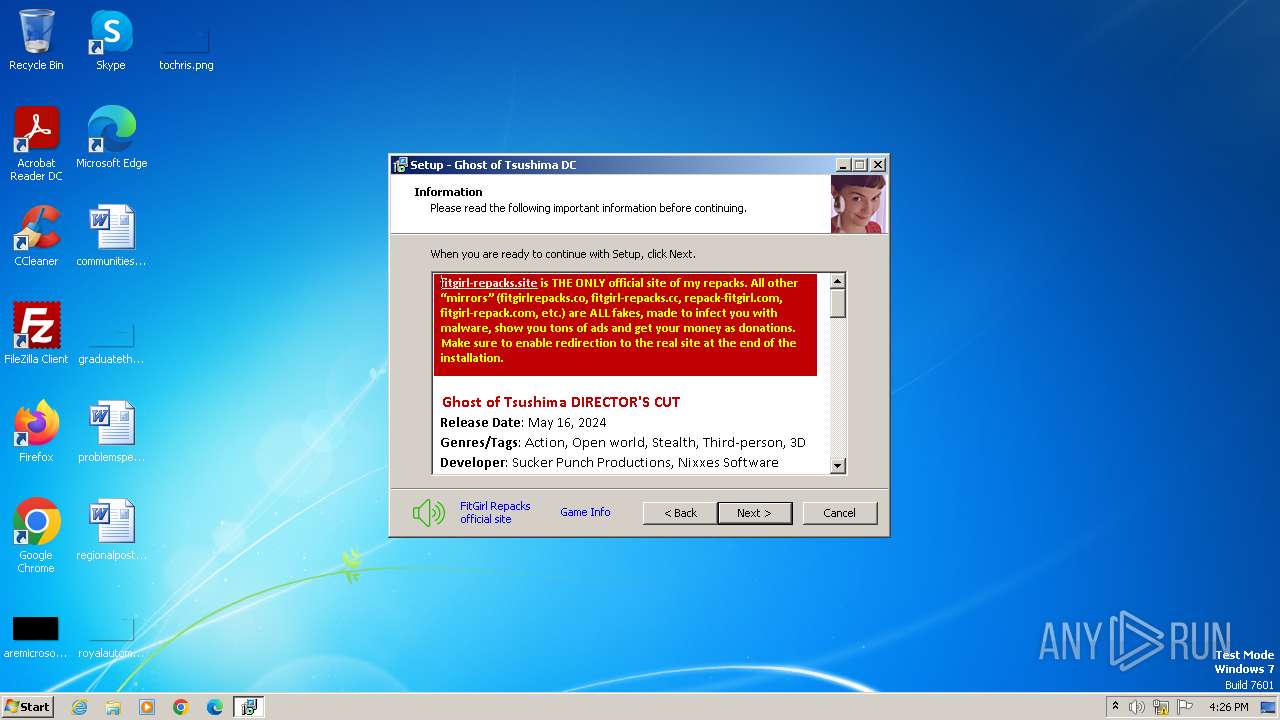This screenshot has height=720, width=1280.
Task: Select the royalautom file icon on desktop
Action: click(111, 637)
